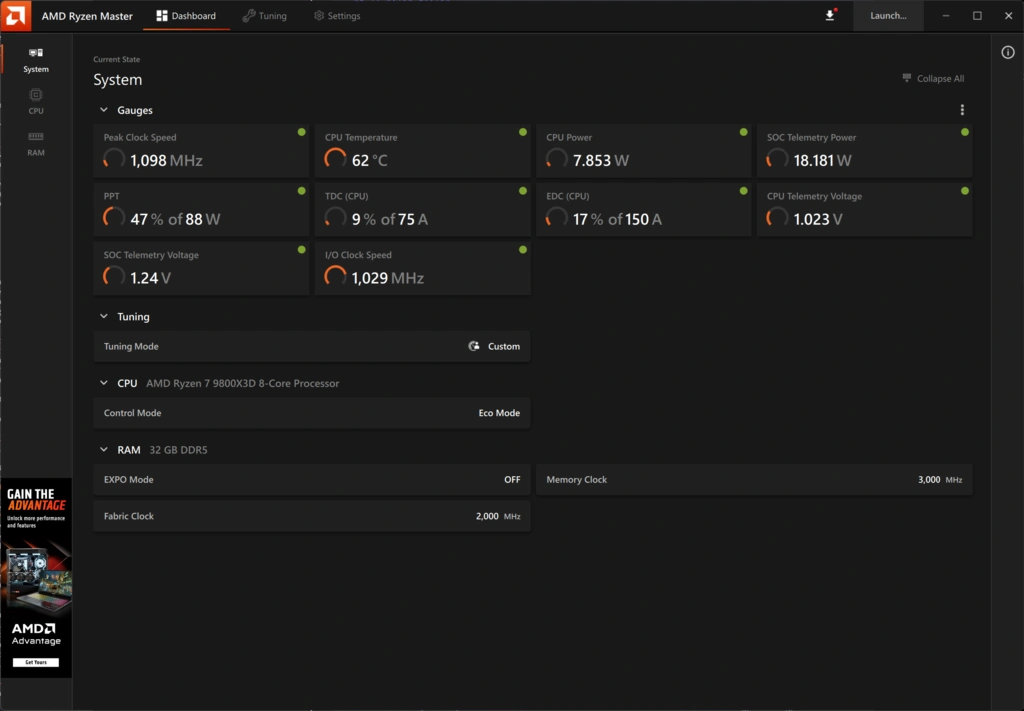
Task: Click the Eco Mode value text
Action: coord(499,413)
